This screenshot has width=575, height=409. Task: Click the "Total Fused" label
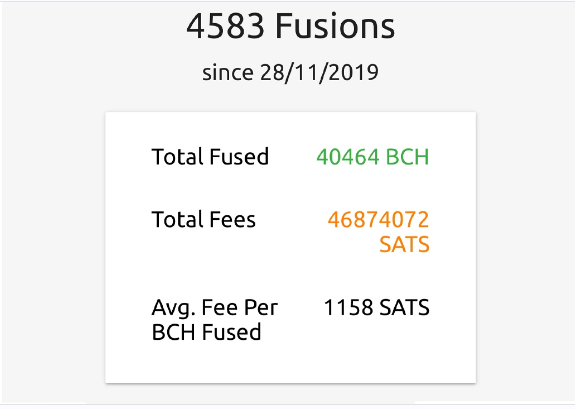pos(210,157)
